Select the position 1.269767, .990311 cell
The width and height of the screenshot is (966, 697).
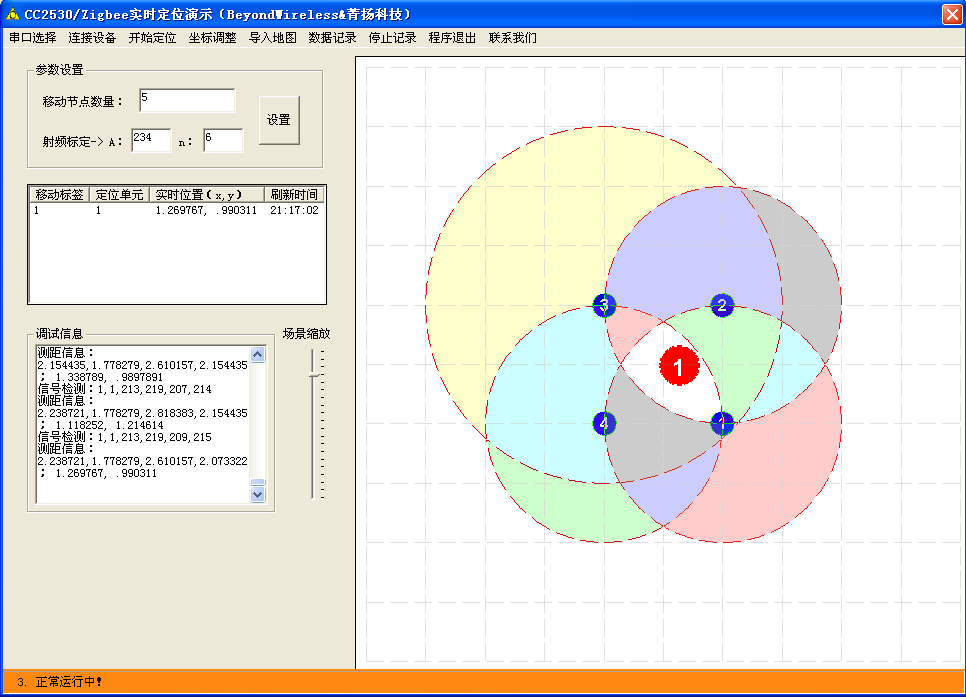[x=206, y=211]
